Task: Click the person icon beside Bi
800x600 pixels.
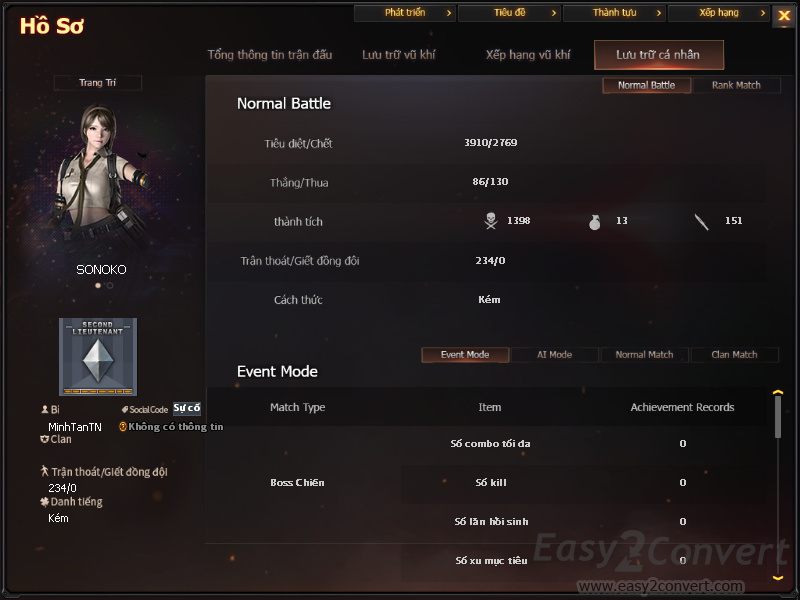Action: 45,409
